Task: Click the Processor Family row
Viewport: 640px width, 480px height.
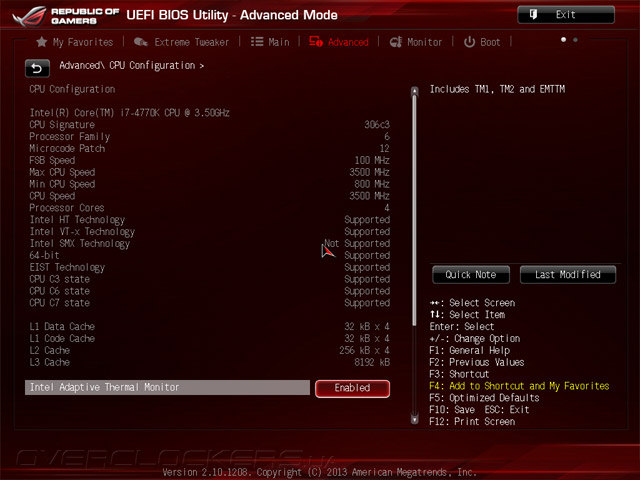Action: pos(209,136)
